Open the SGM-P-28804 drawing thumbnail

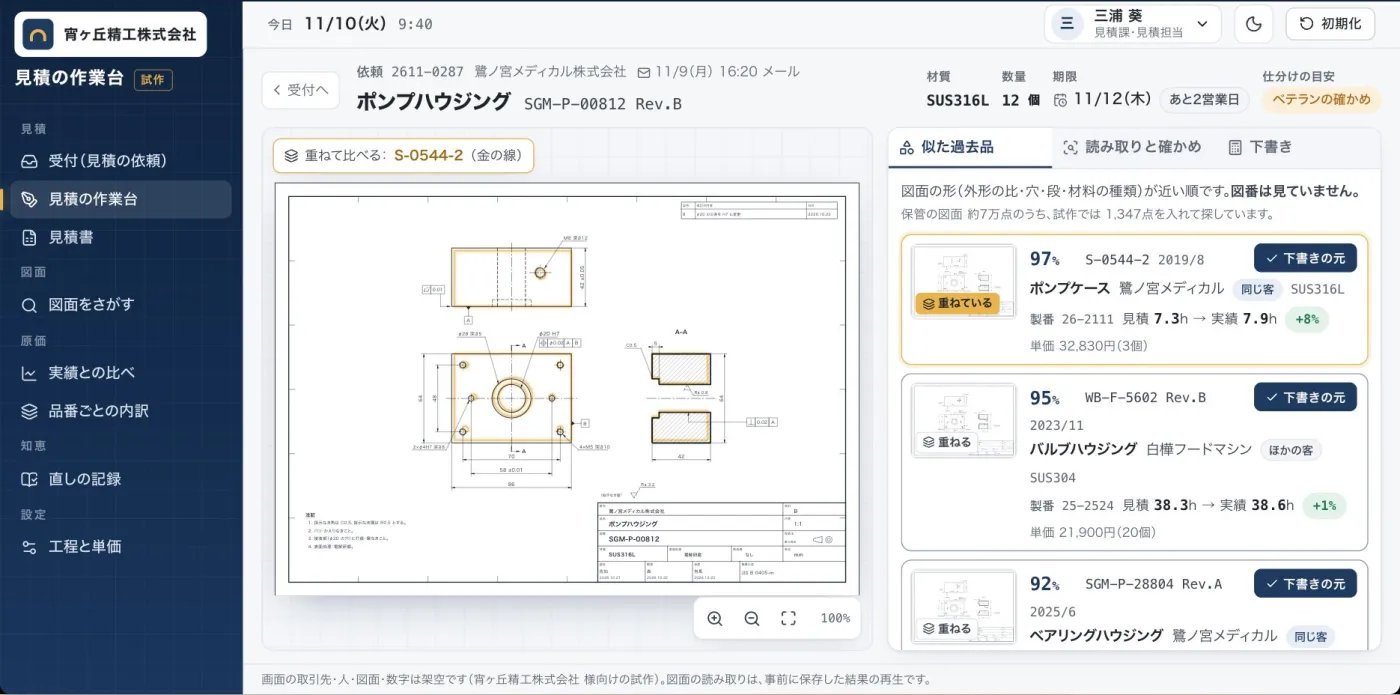[x=963, y=607]
